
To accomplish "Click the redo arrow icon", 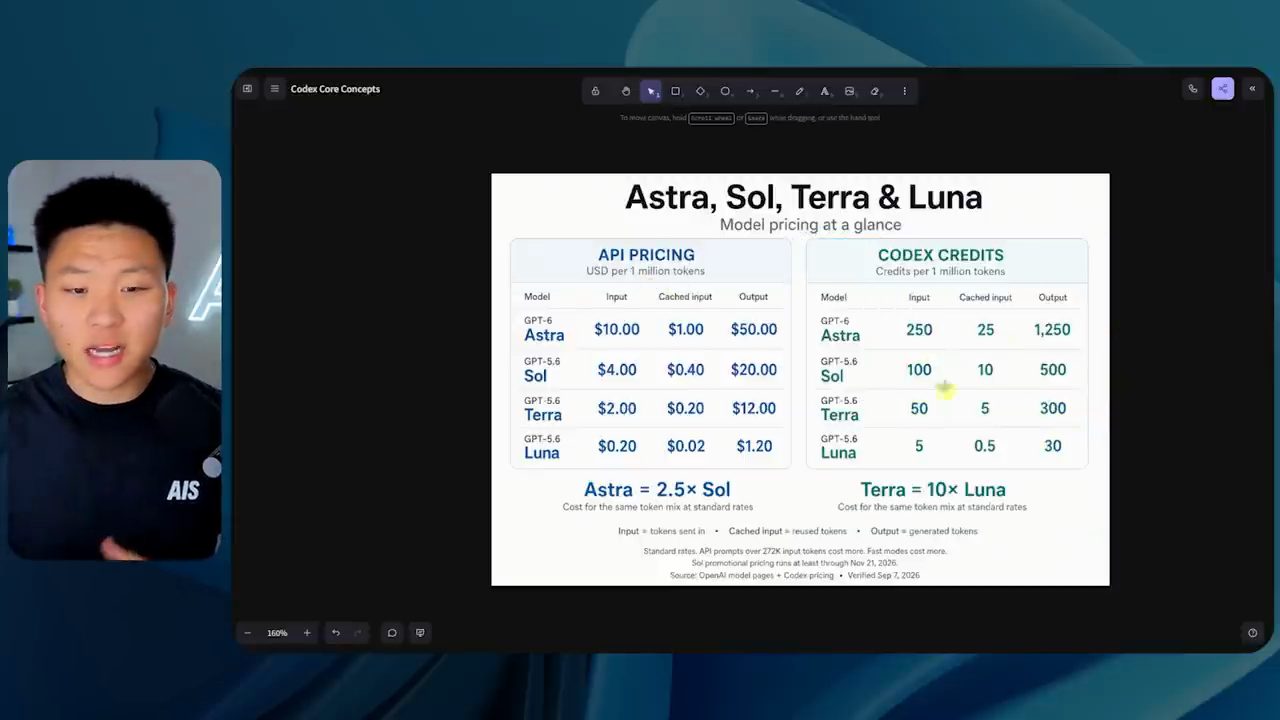I will click(358, 633).
